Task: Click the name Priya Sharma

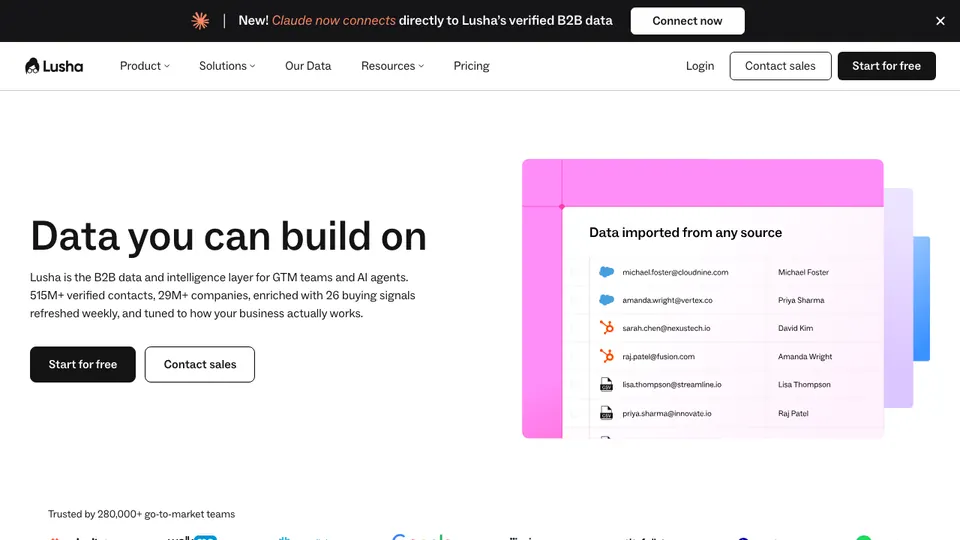Action: [x=801, y=300]
